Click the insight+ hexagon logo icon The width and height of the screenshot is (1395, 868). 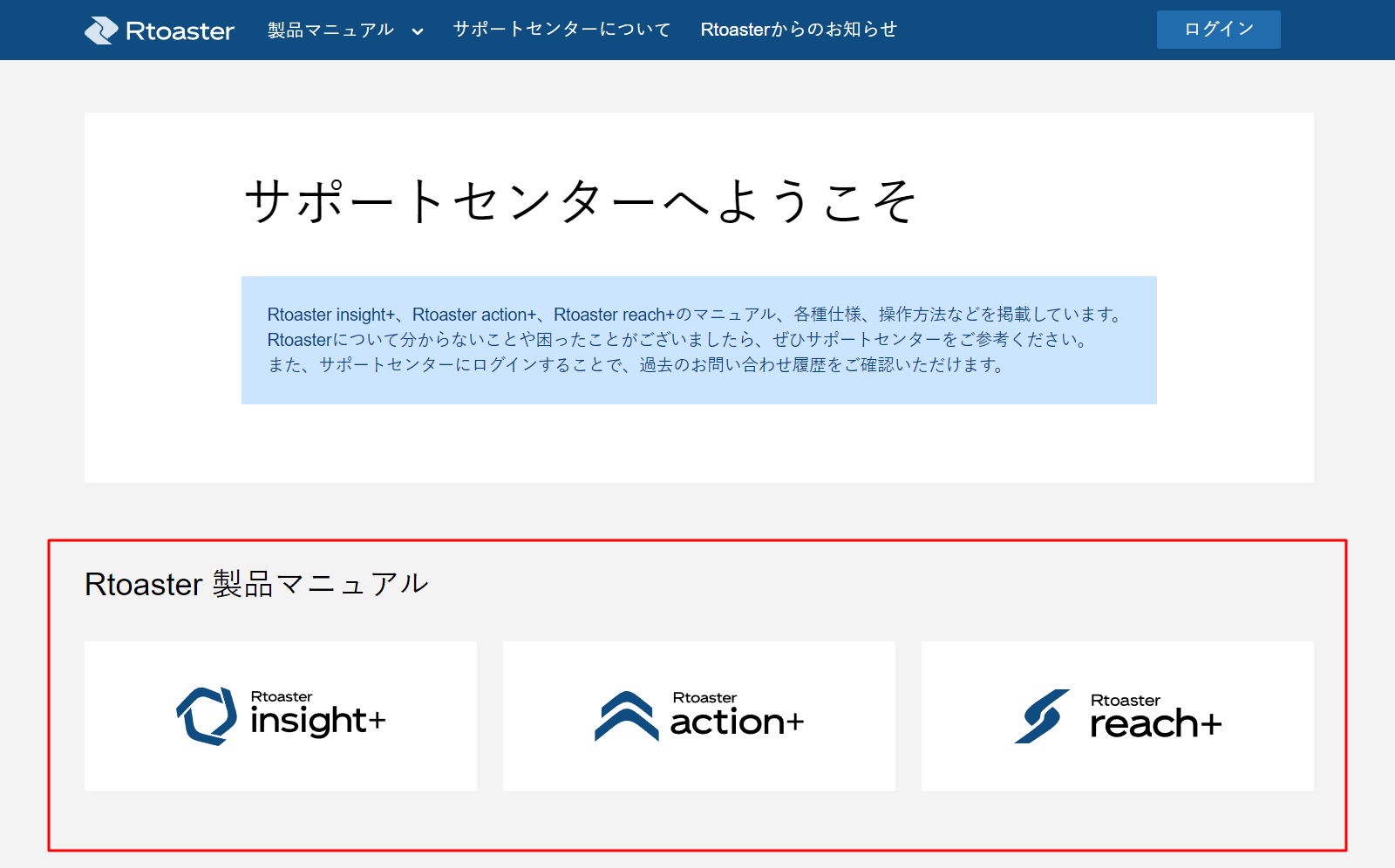(x=207, y=716)
